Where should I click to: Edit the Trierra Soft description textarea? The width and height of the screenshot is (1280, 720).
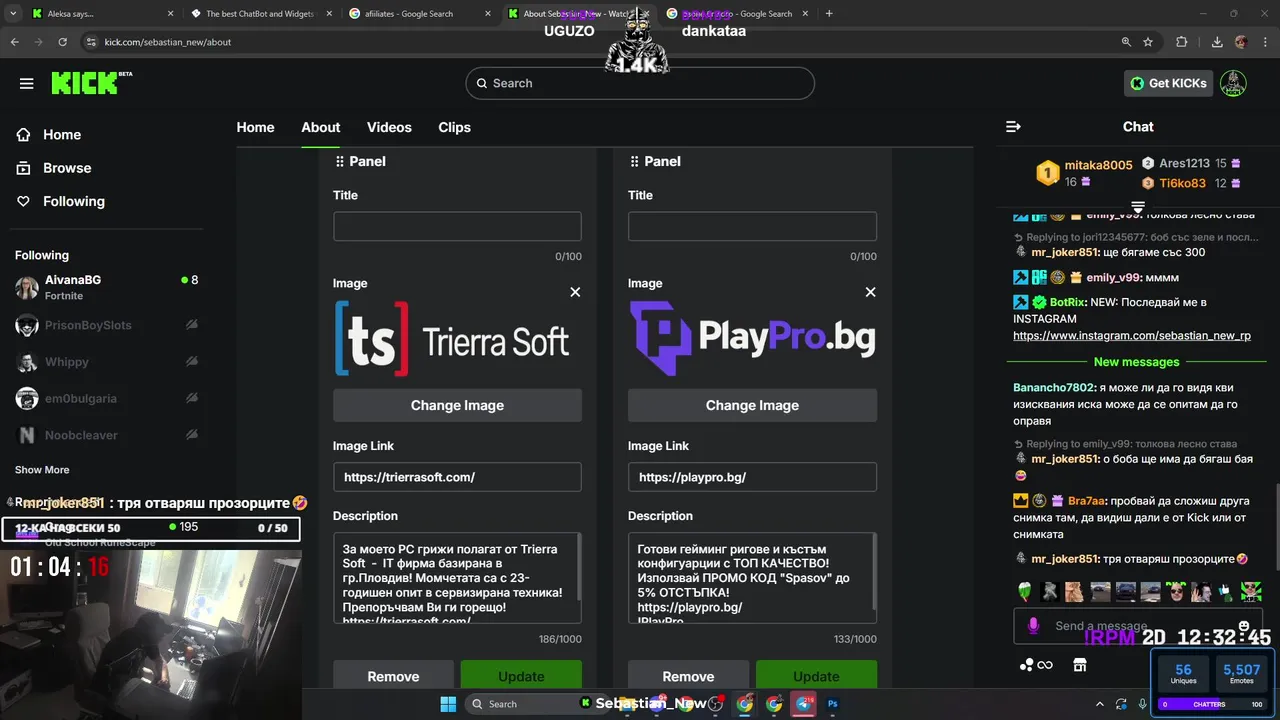coord(457,578)
